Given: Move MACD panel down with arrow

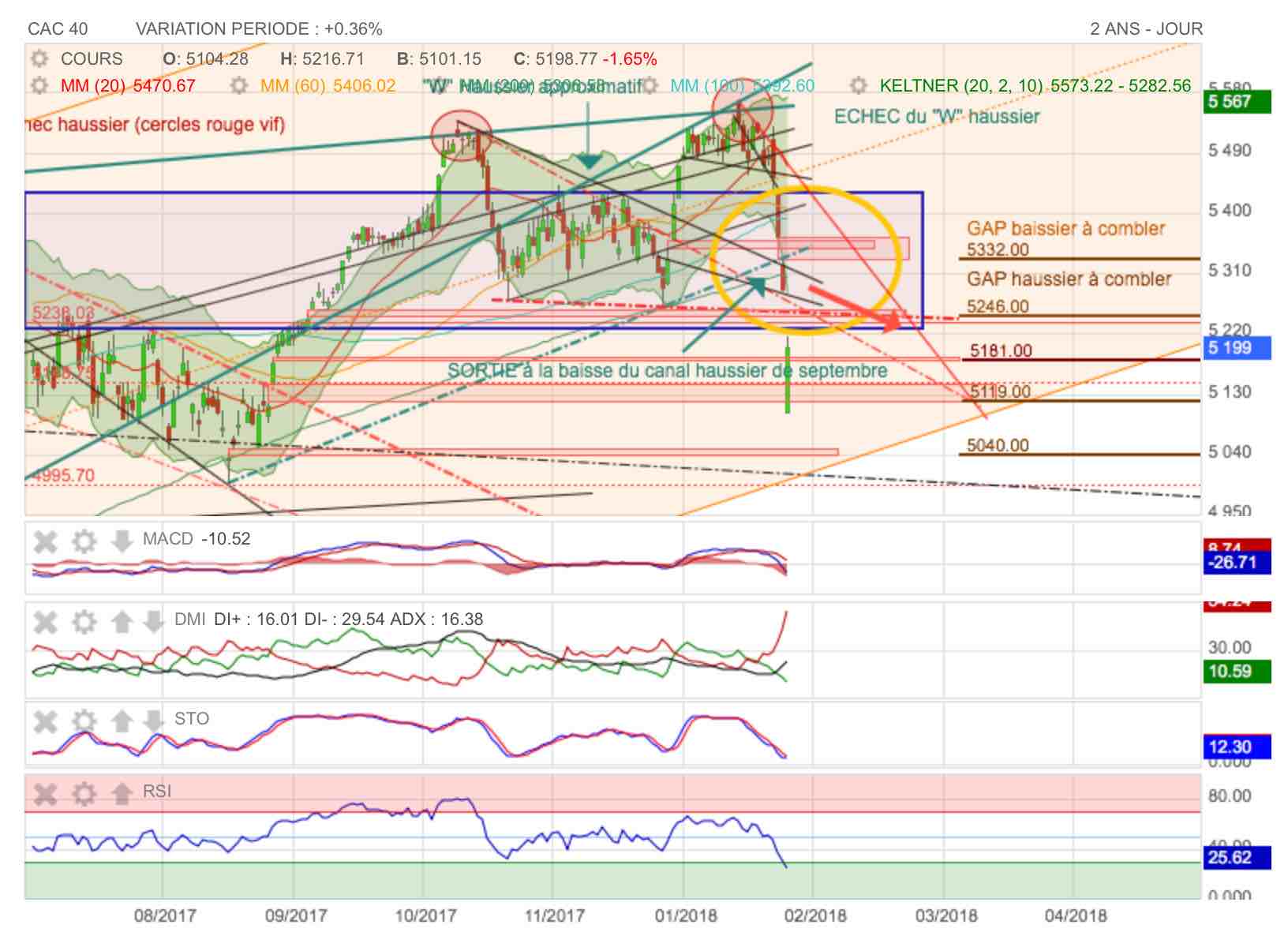Looking at the screenshot, I should tap(122, 541).
